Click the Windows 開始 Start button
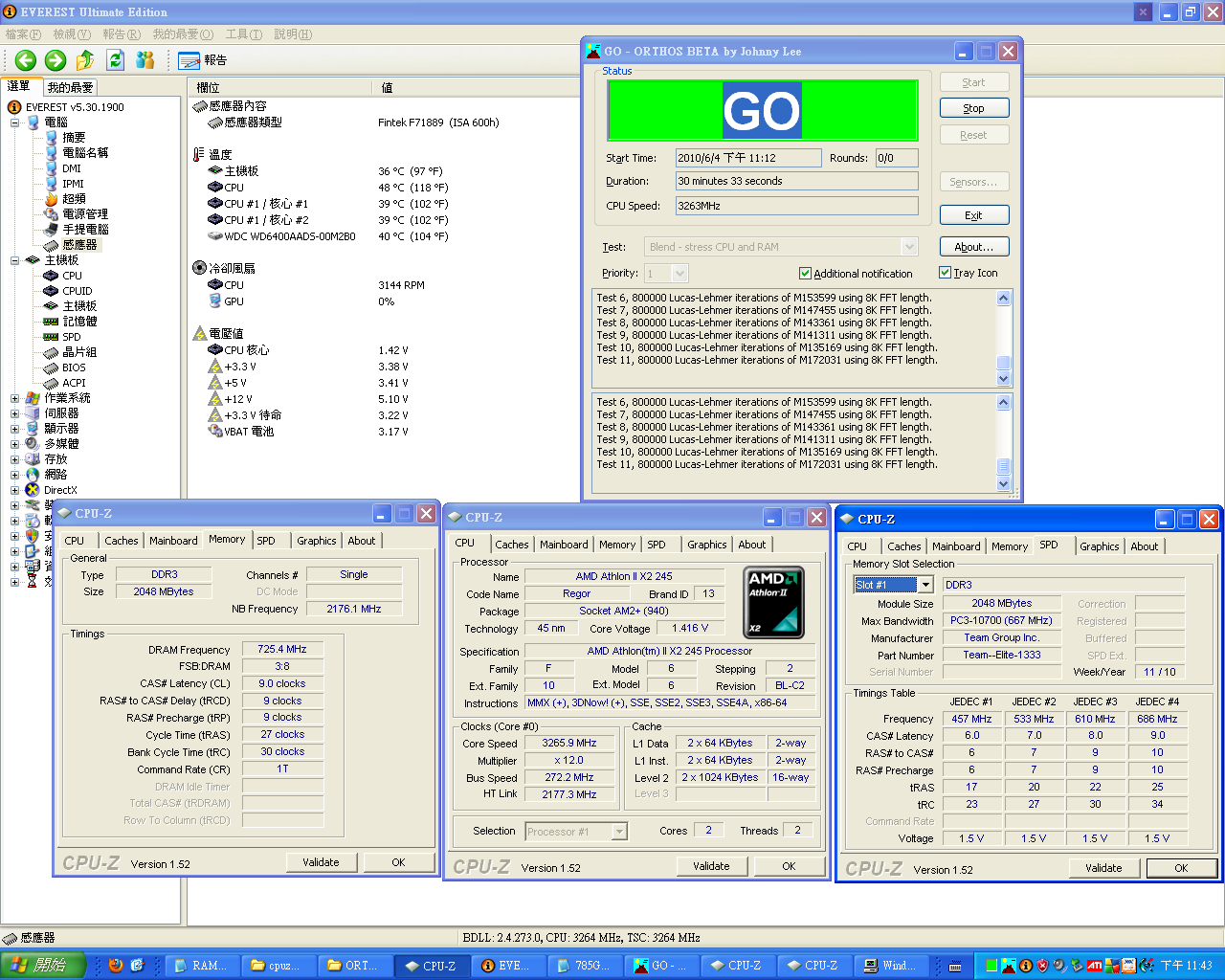Image resolution: width=1225 pixels, height=980 pixels. [43, 966]
